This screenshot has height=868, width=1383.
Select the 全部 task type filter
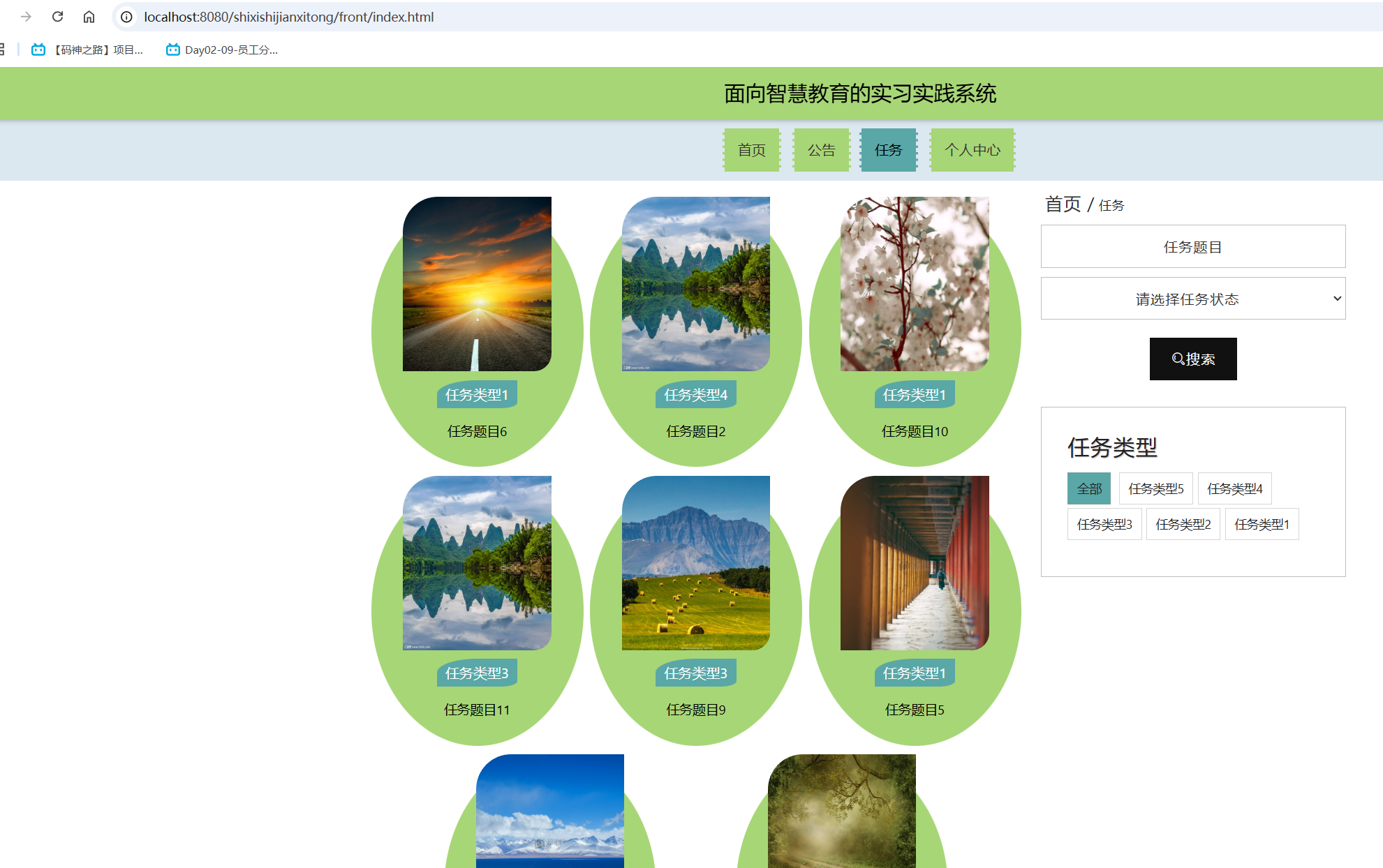pos(1089,488)
